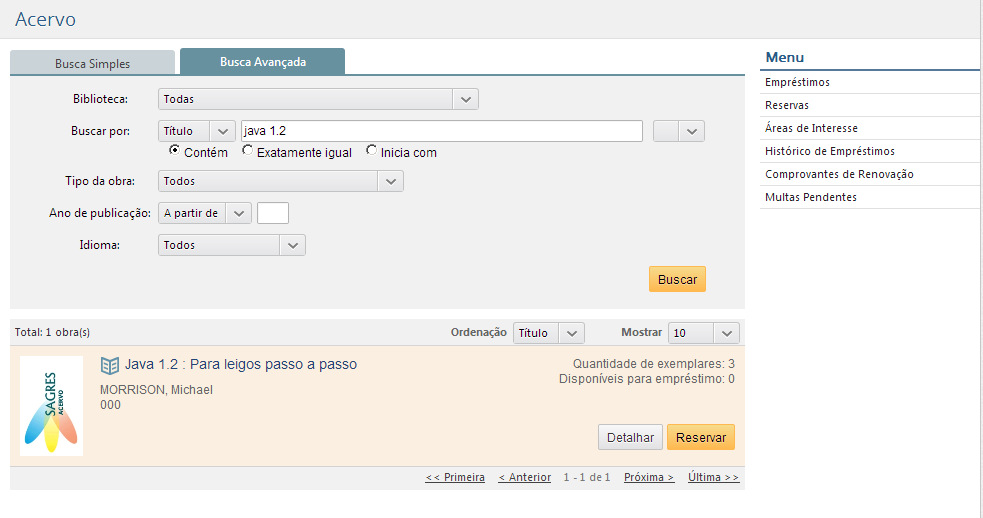This screenshot has height=518, width=983.
Task: Select the Contém radio option
Action: coord(174,151)
